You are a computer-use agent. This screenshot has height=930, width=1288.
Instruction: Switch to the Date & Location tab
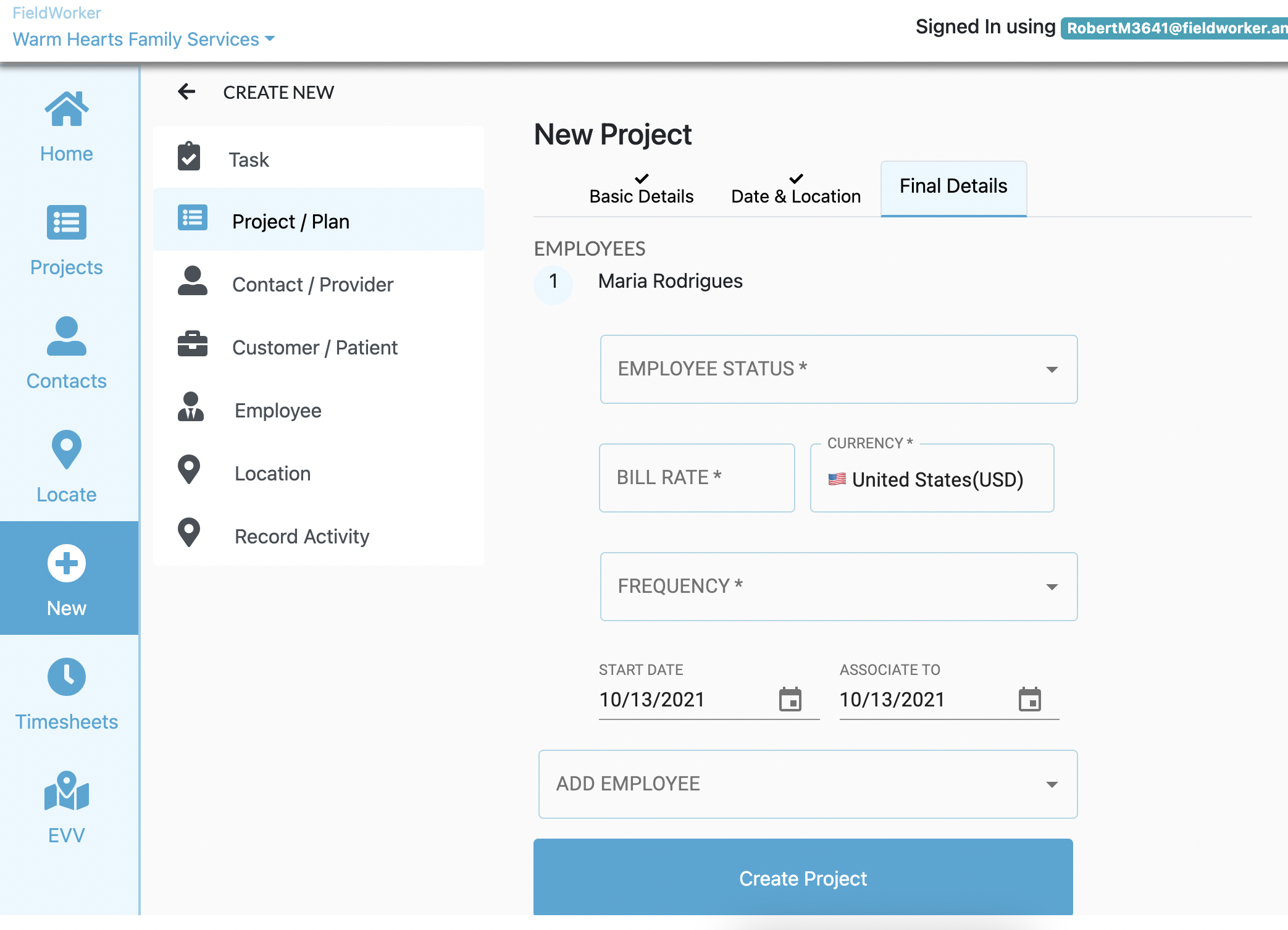click(795, 190)
